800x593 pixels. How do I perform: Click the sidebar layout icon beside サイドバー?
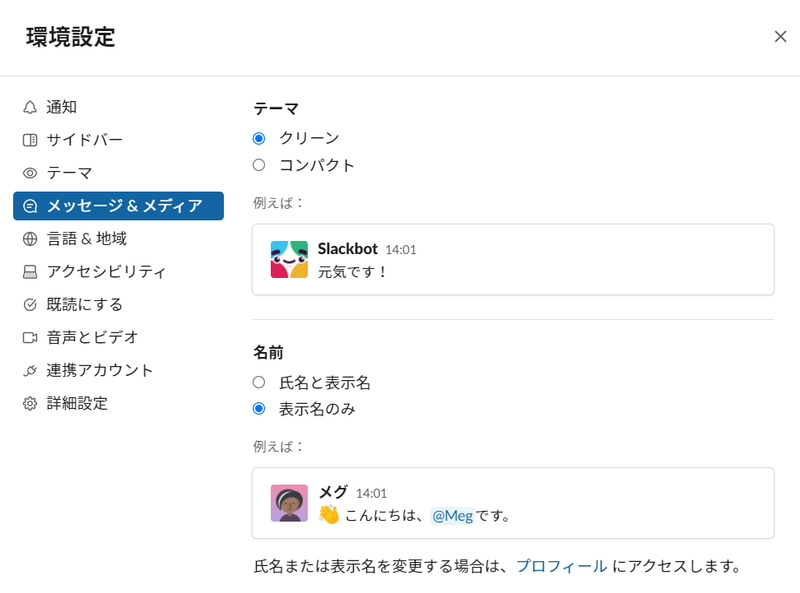[x=30, y=140]
